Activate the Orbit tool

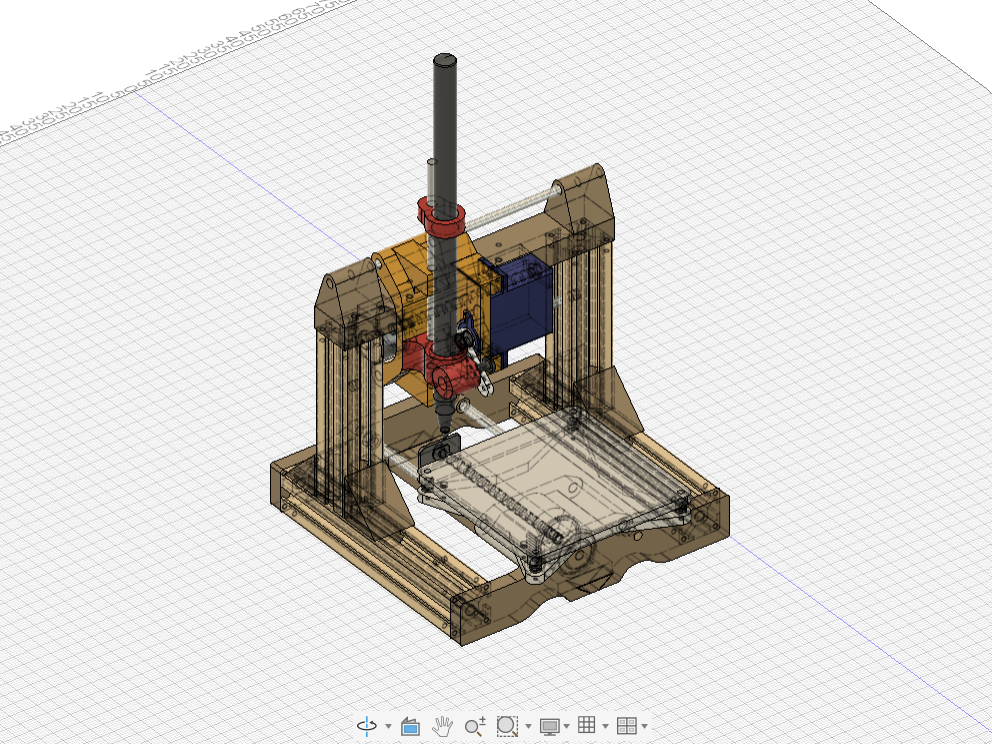[x=367, y=726]
